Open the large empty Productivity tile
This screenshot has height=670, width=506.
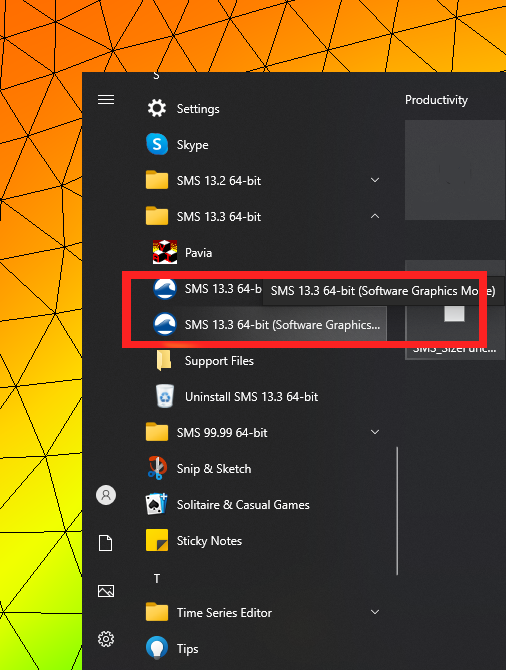tap(455, 170)
